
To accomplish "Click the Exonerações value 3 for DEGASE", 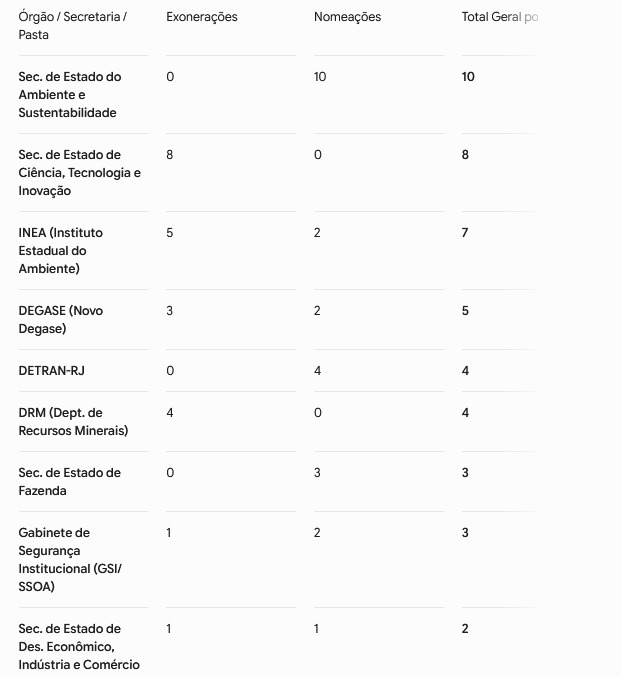I will pos(170,310).
